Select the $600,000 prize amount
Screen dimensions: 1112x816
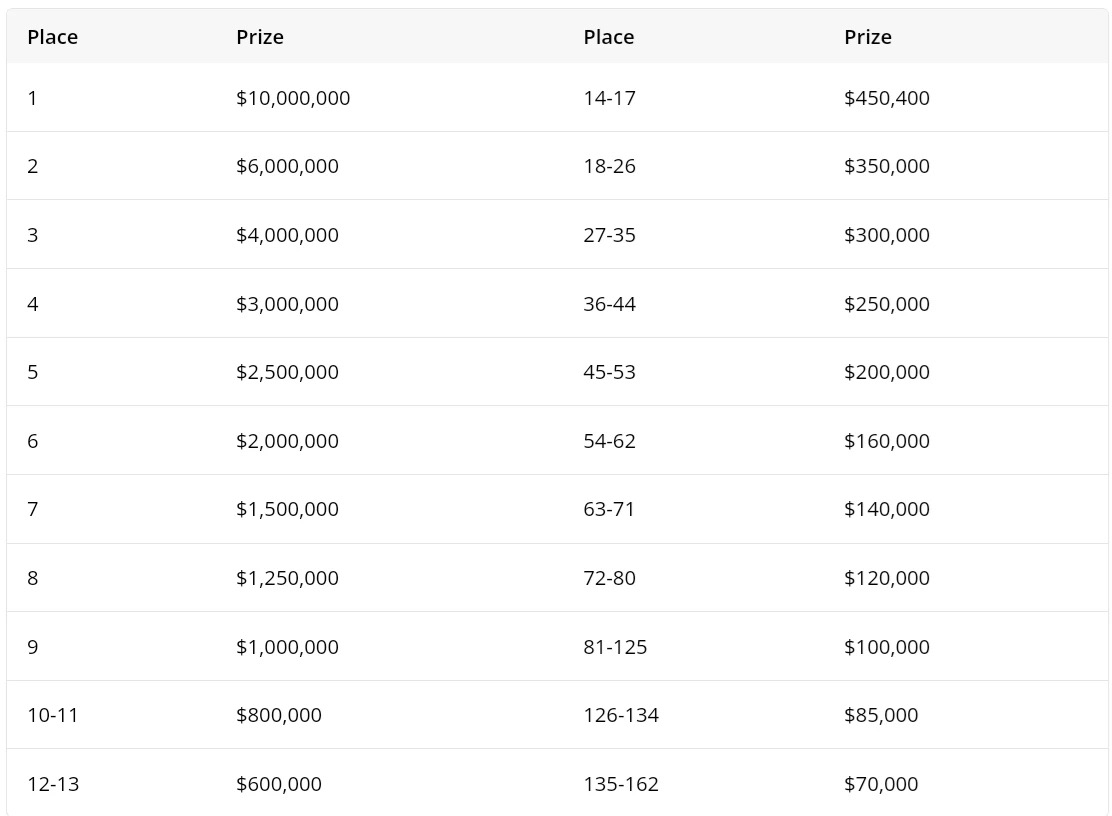[x=279, y=784]
